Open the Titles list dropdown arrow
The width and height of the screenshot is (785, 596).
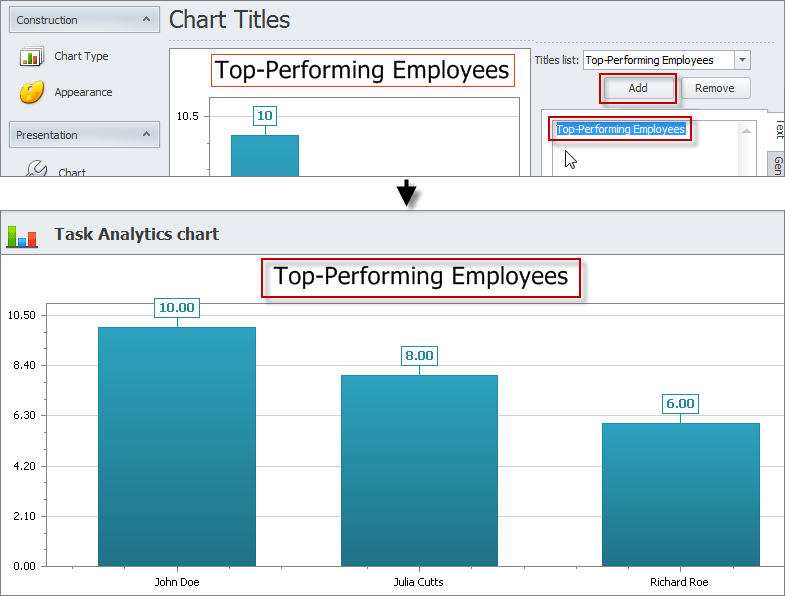tap(742, 60)
